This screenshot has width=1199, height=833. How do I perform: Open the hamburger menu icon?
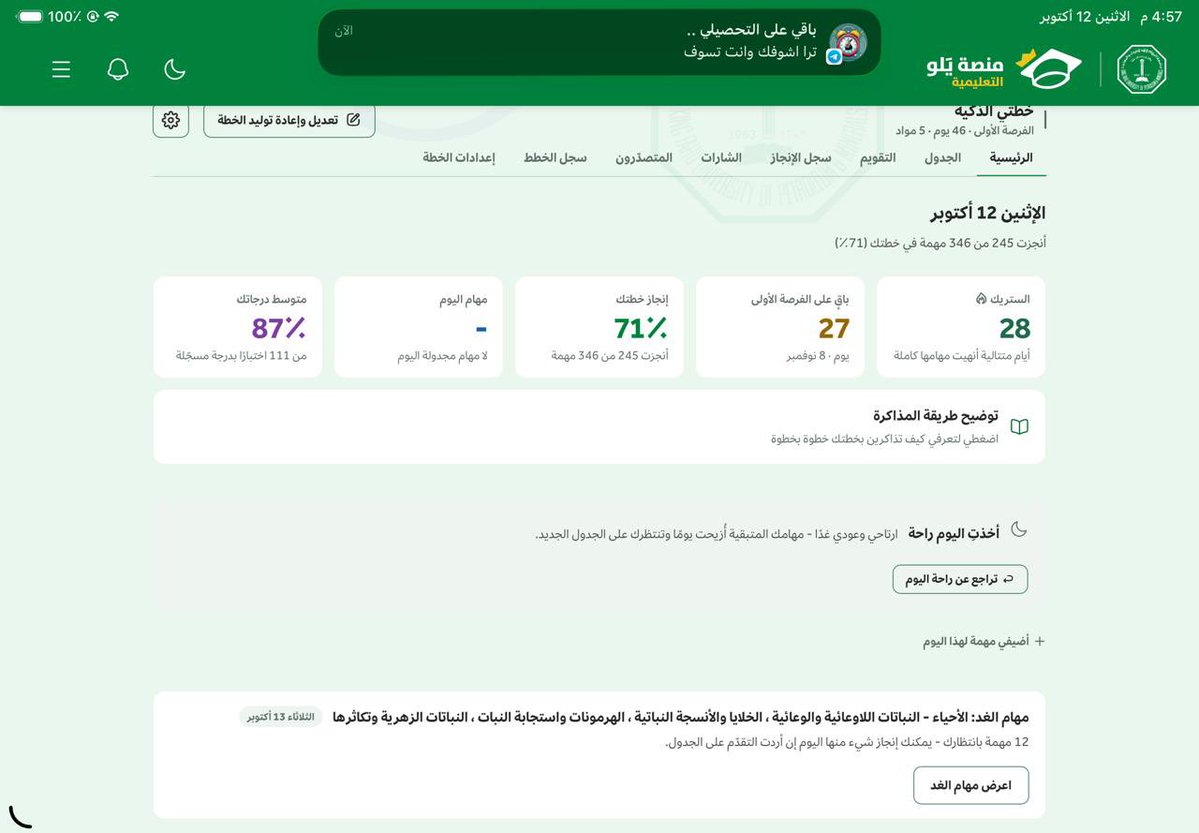(x=61, y=70)
